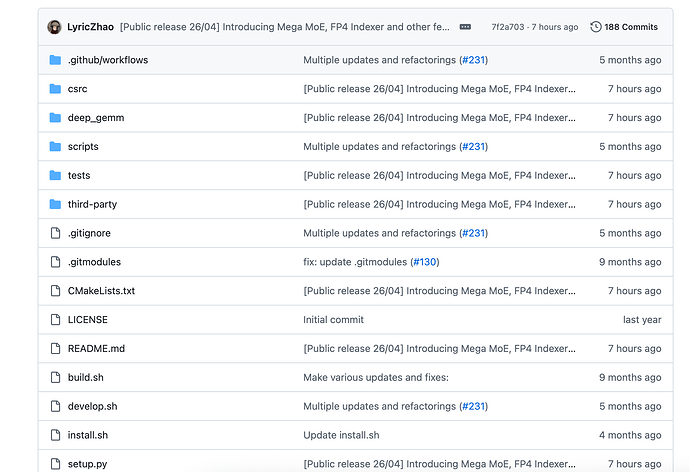
Task: Click the scripts folder icon
Action: (x=55, y=146)
